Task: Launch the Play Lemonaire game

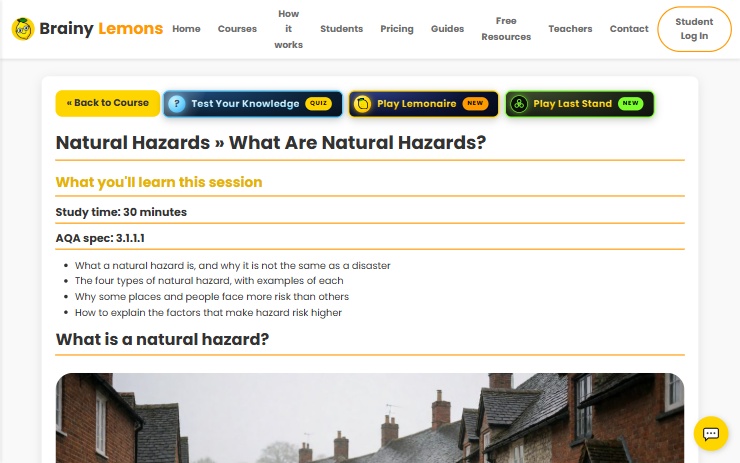Action: 423,103
